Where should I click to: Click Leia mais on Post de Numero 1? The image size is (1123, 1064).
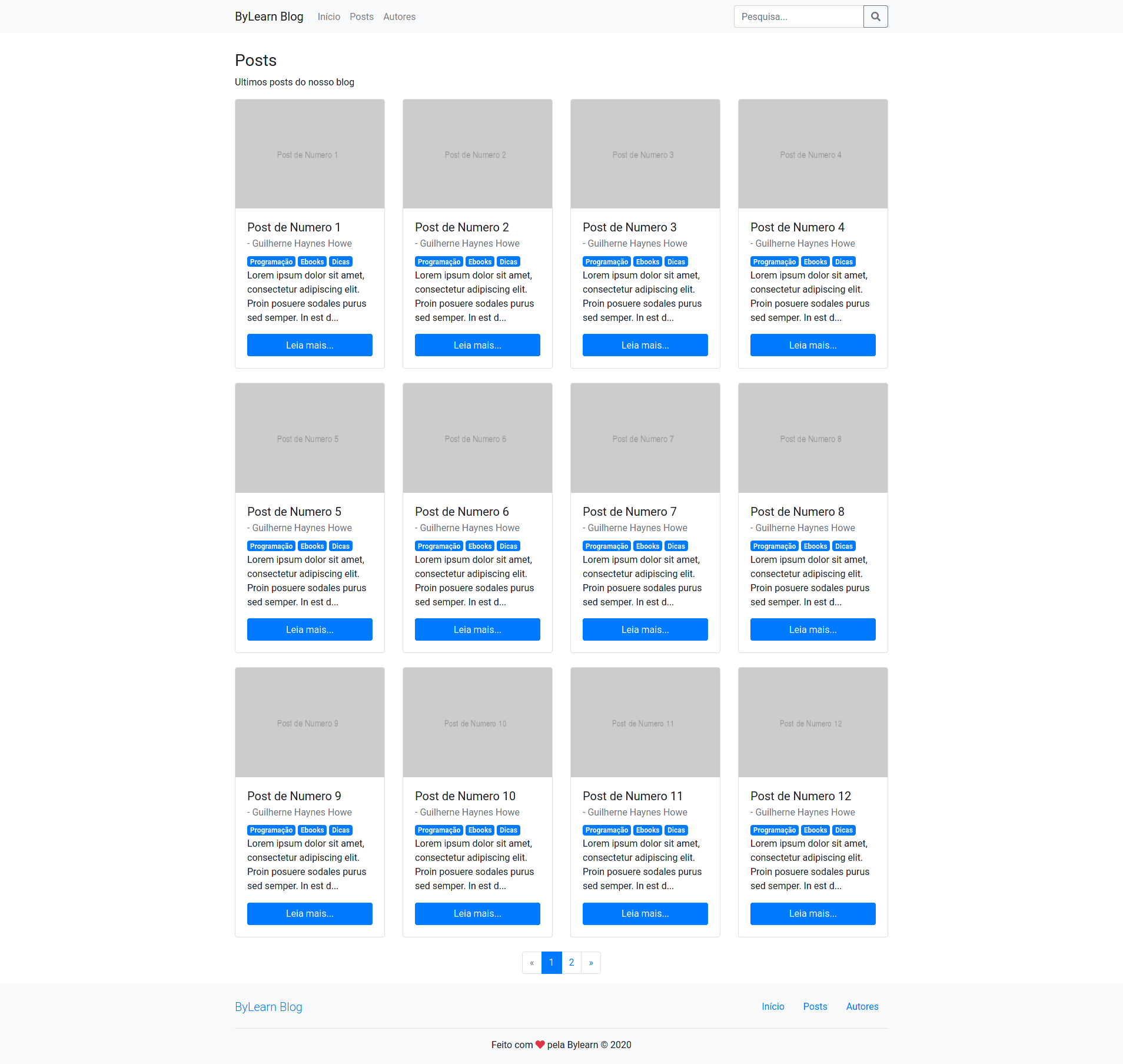pyautogui.click(x=310, y=345)
